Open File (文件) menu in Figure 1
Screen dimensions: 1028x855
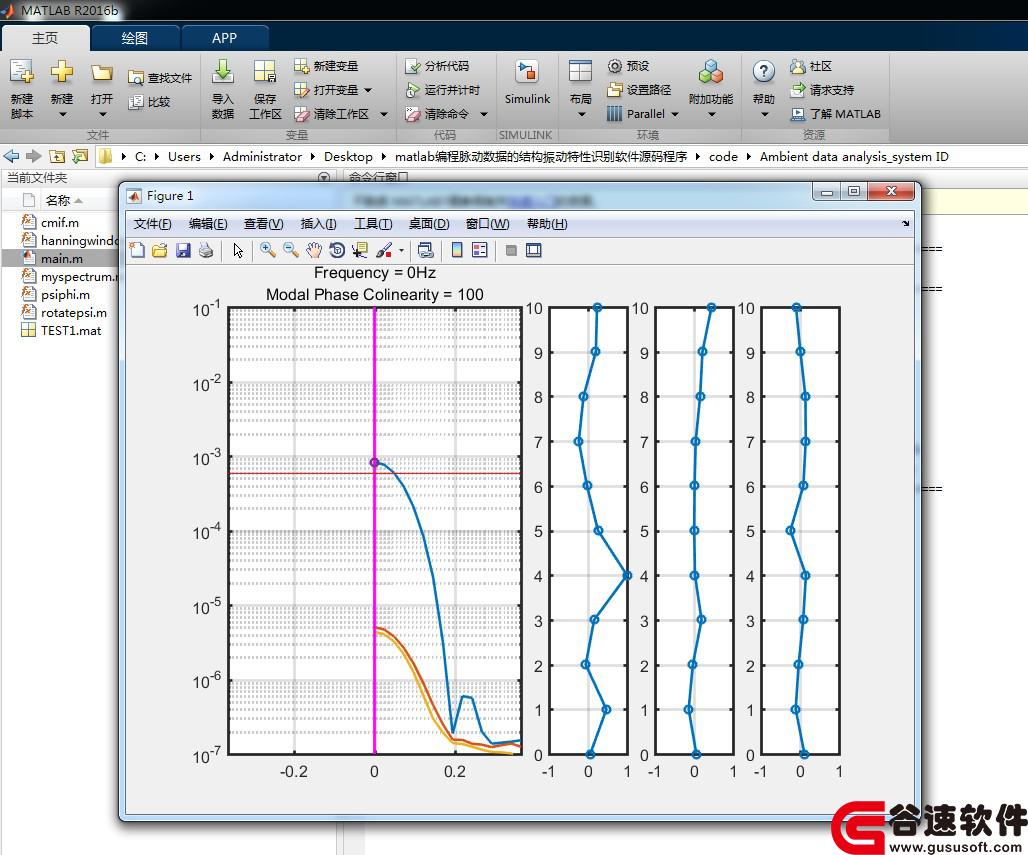[x=152, y=224]
